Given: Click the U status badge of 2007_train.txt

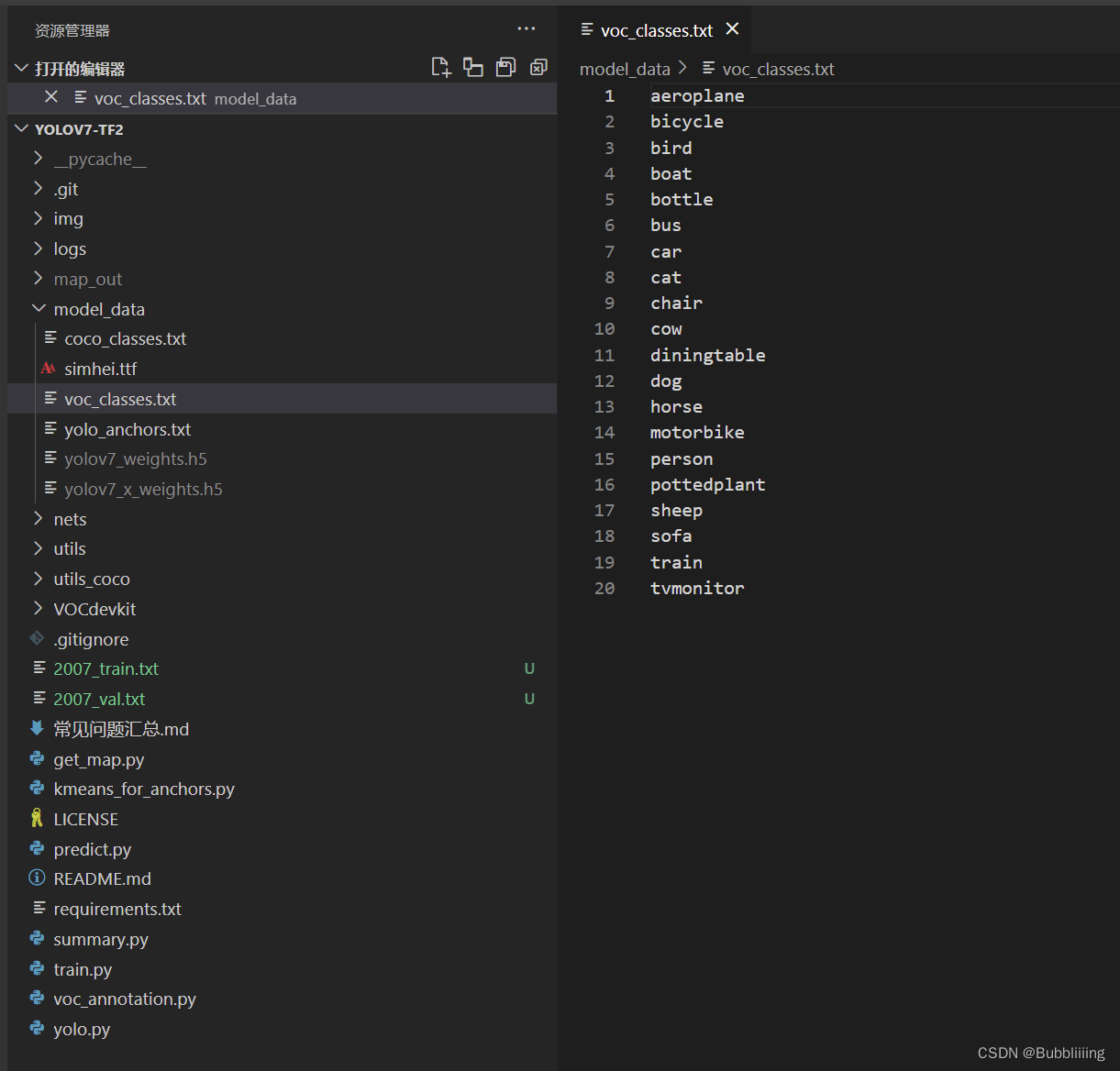Looking at the screenshot, I should tap(529, 668).
